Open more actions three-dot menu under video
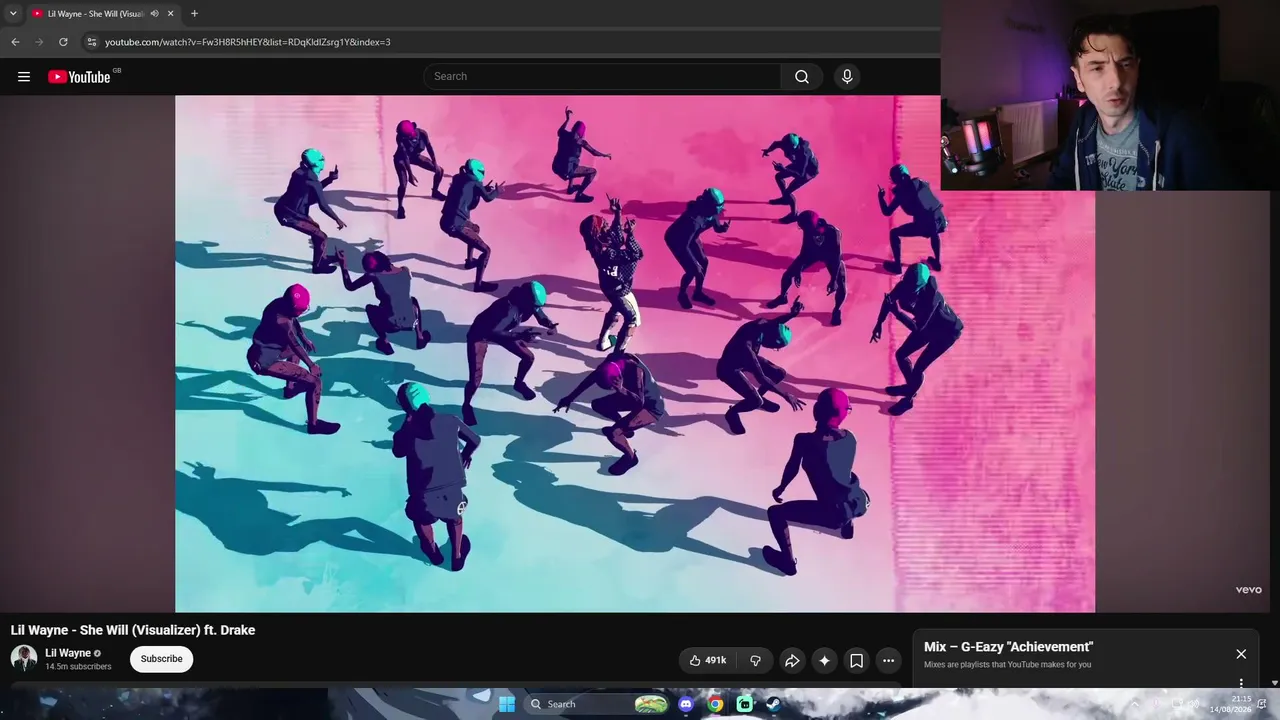 [888, 660]
